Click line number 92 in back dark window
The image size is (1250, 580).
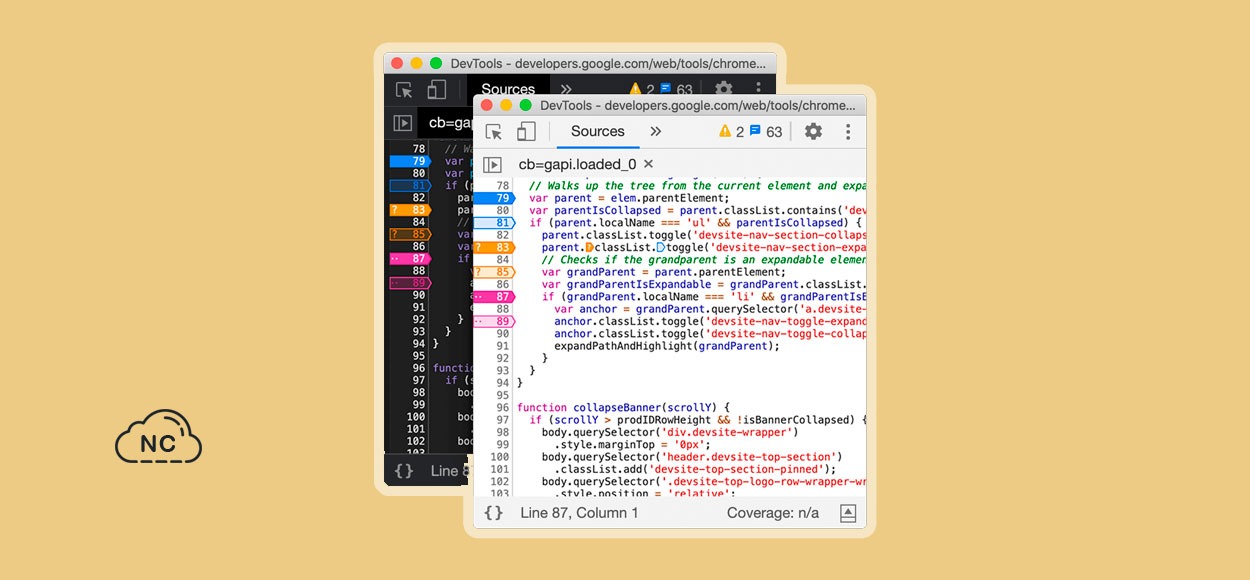(x=419, y=320)
